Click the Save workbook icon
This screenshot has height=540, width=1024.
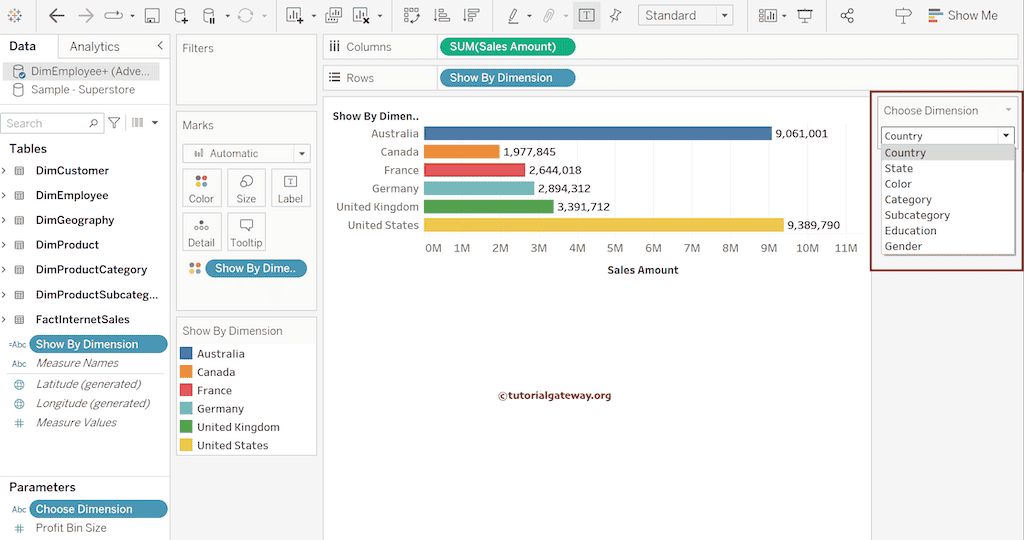pos(152,16)
